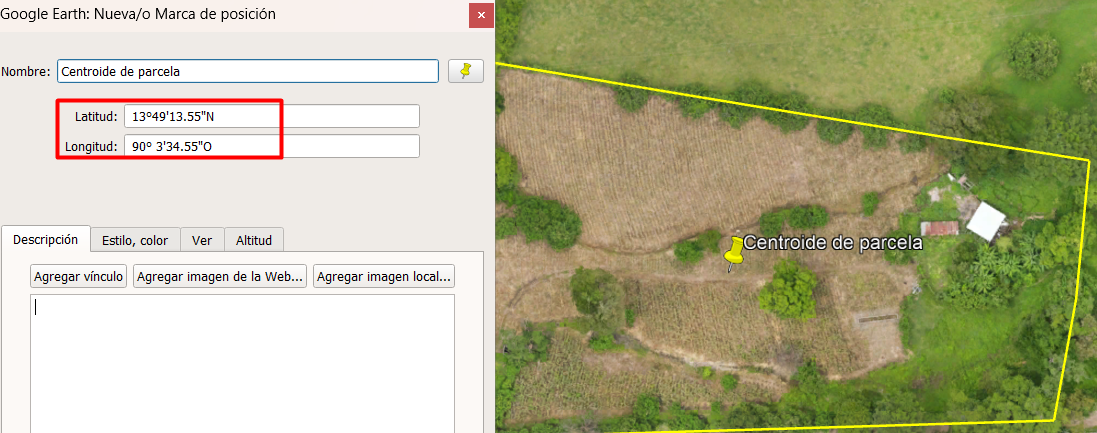Click Agregar imagen local button
The image size is (1097, 433).
pyautogui.click(x=384, y=276)
